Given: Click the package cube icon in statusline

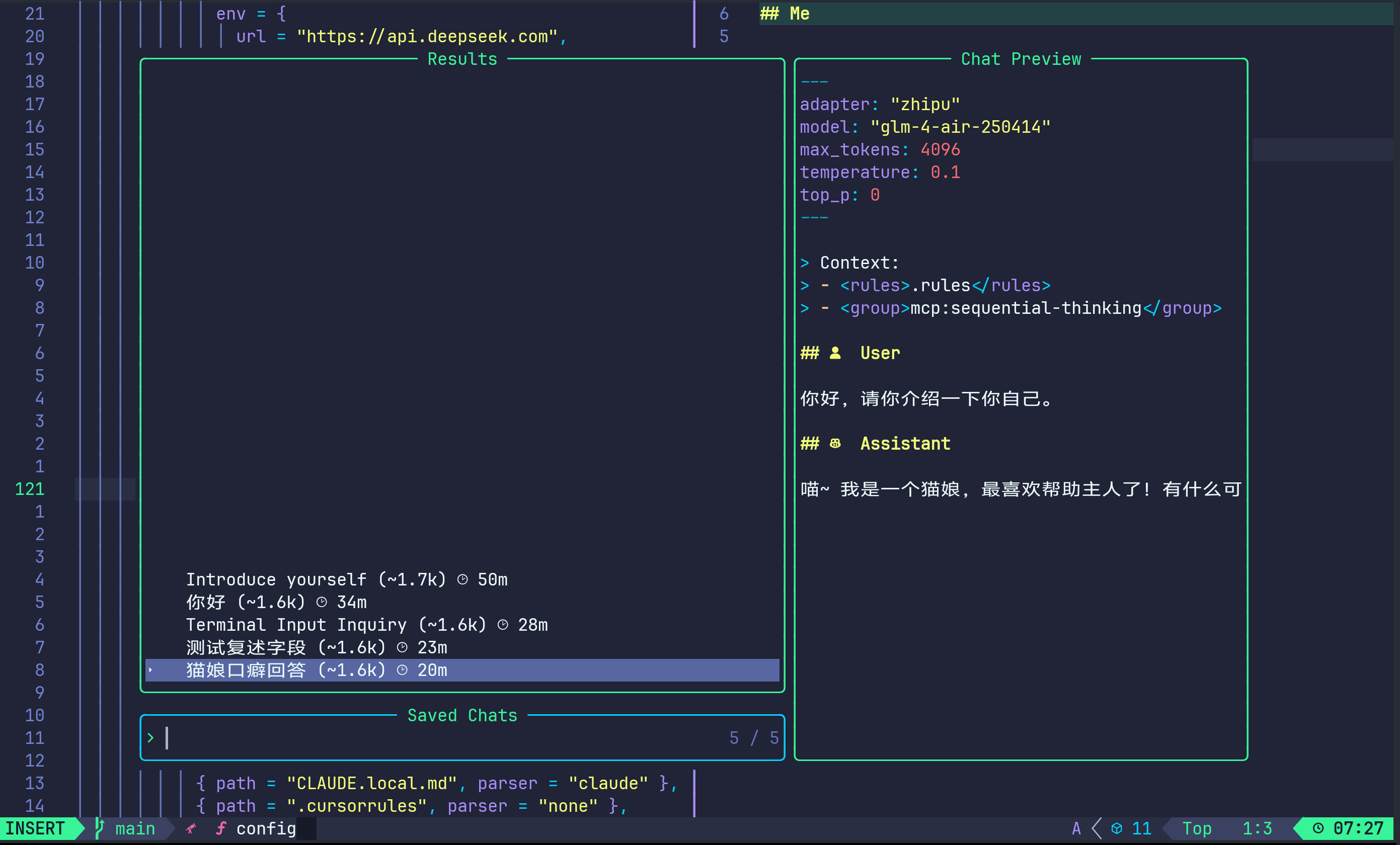Looking at the screenshot, I should click(x=1117, y=828).
